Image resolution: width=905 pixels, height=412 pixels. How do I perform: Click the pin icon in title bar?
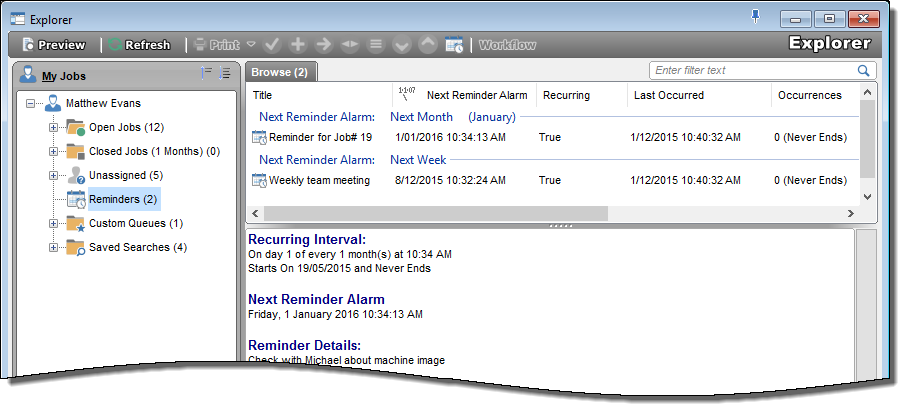[756, 17]
